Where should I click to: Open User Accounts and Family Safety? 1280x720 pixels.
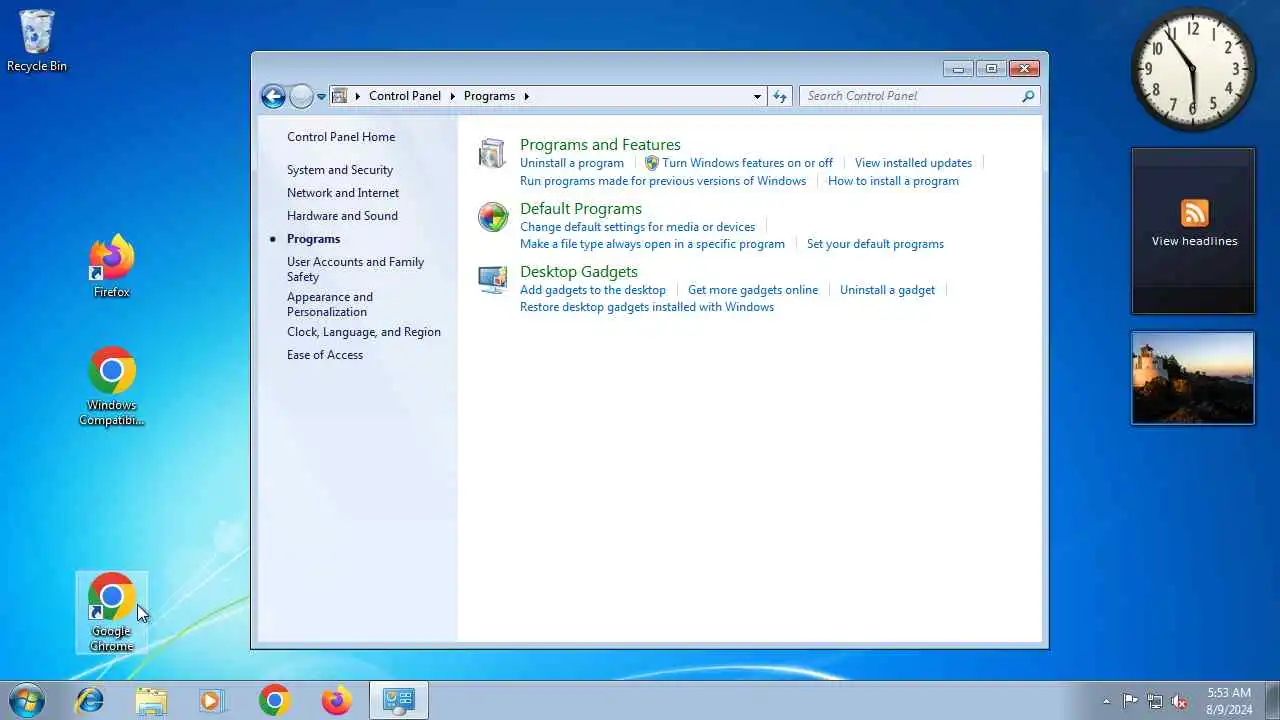356,269
